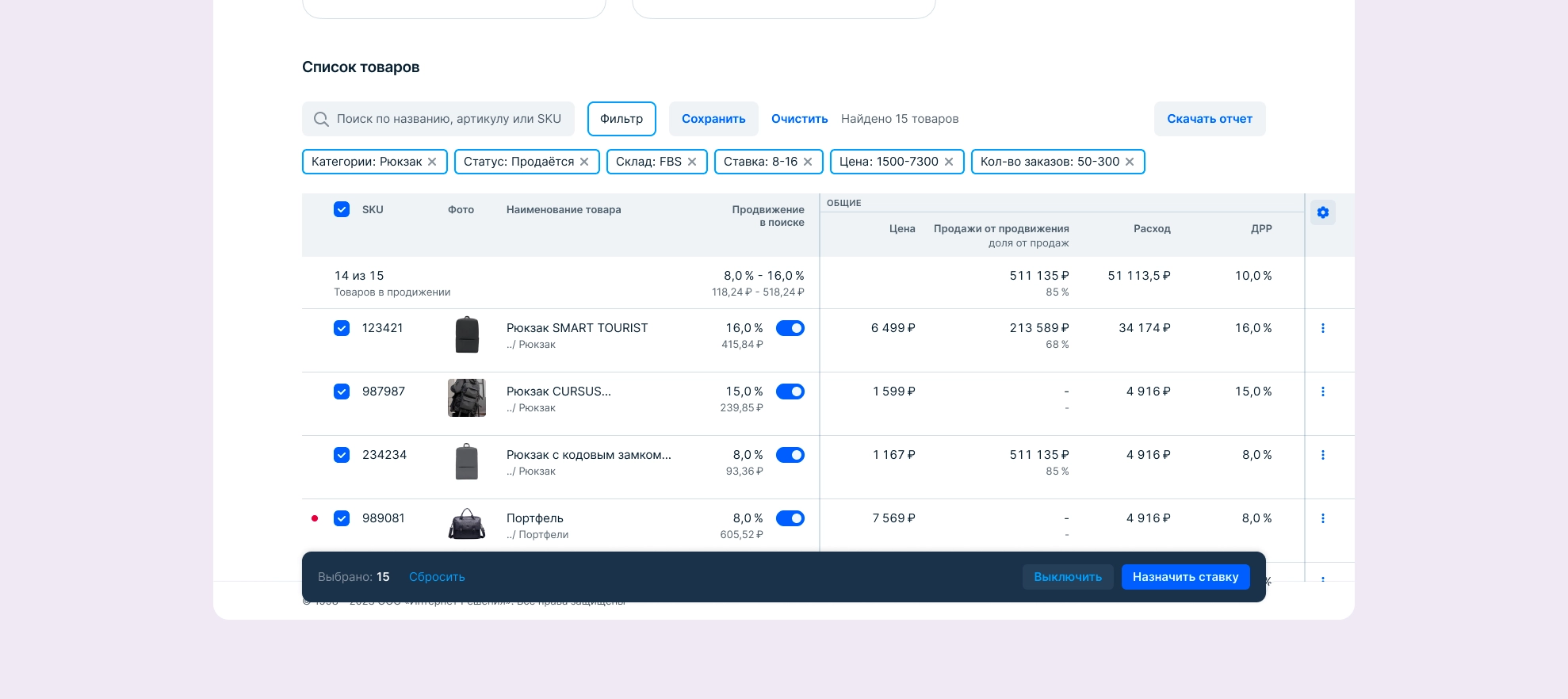The width and height of the screenshot is (1568, 699).
Task: Click the text "Найдено 15 товаров"
Action: coord(900,119)
